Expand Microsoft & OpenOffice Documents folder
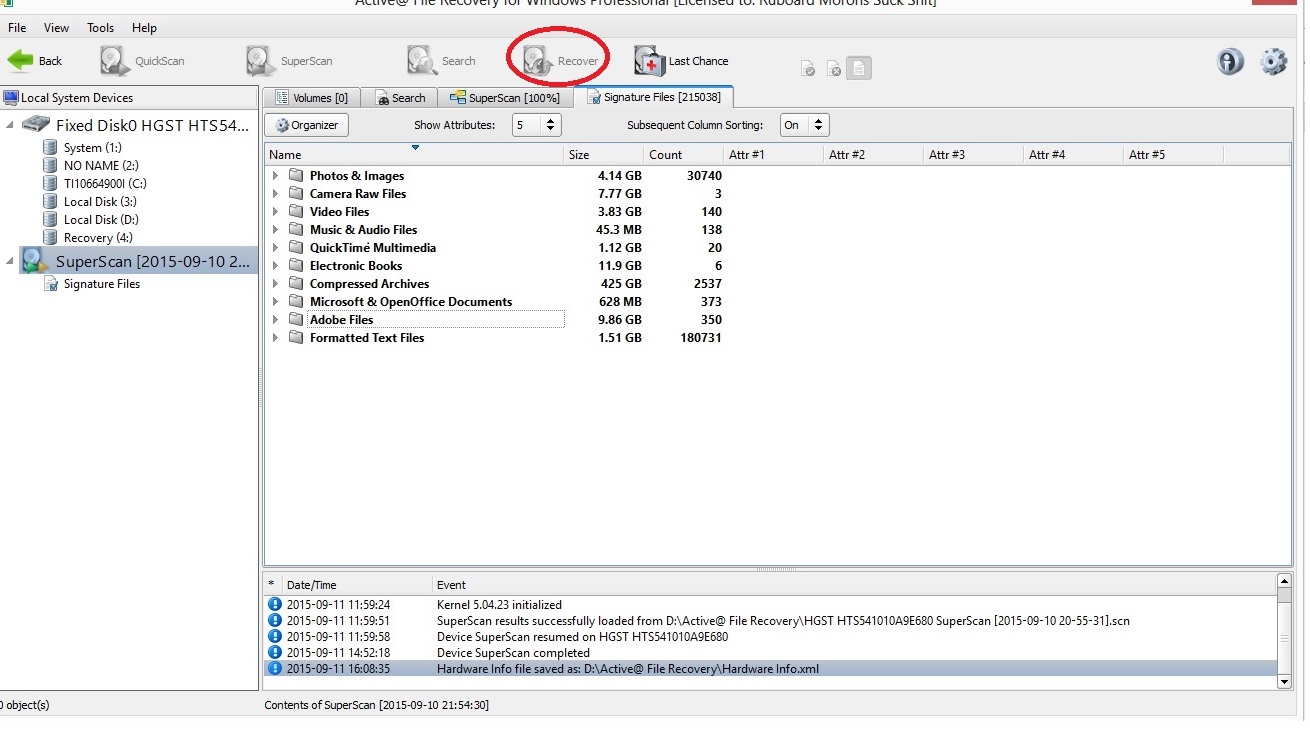The image size is (1310, 737). tap(276, 302)
